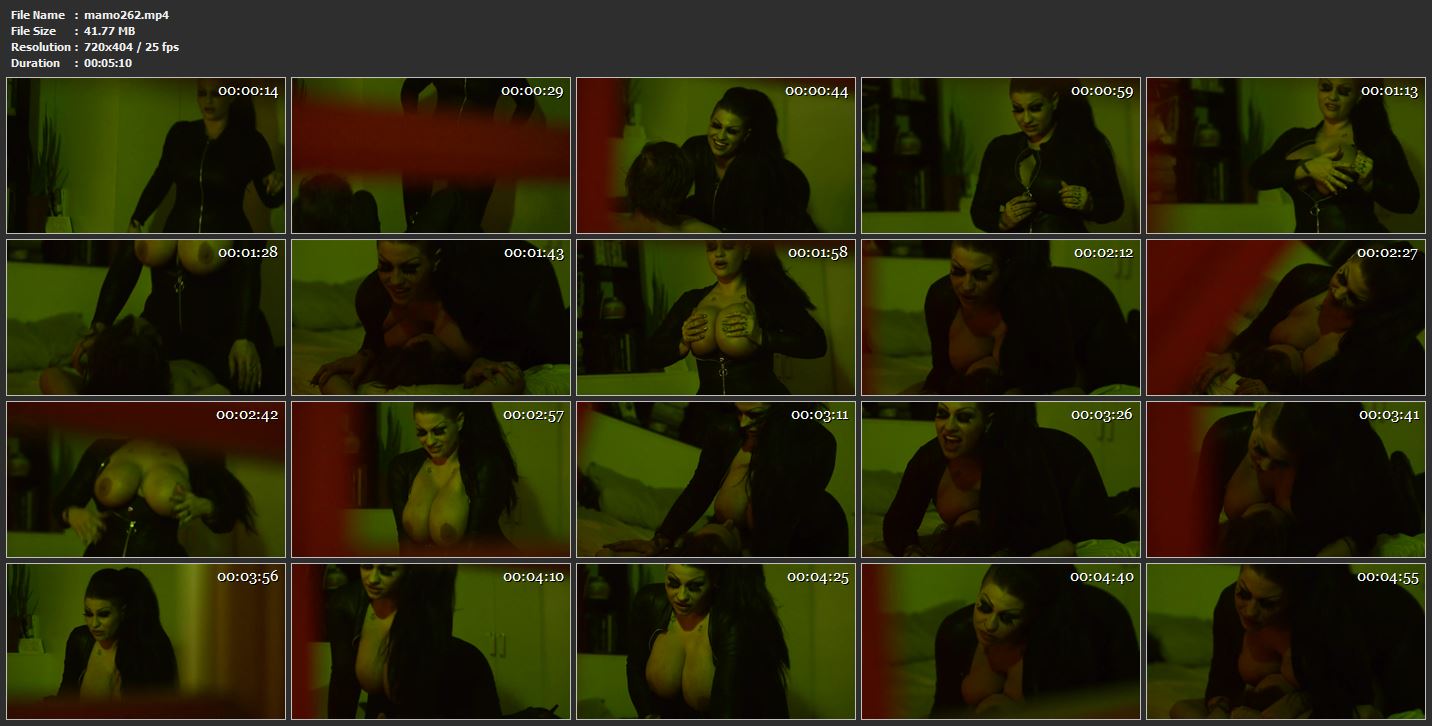Click the File Size label

coord(34,31)
